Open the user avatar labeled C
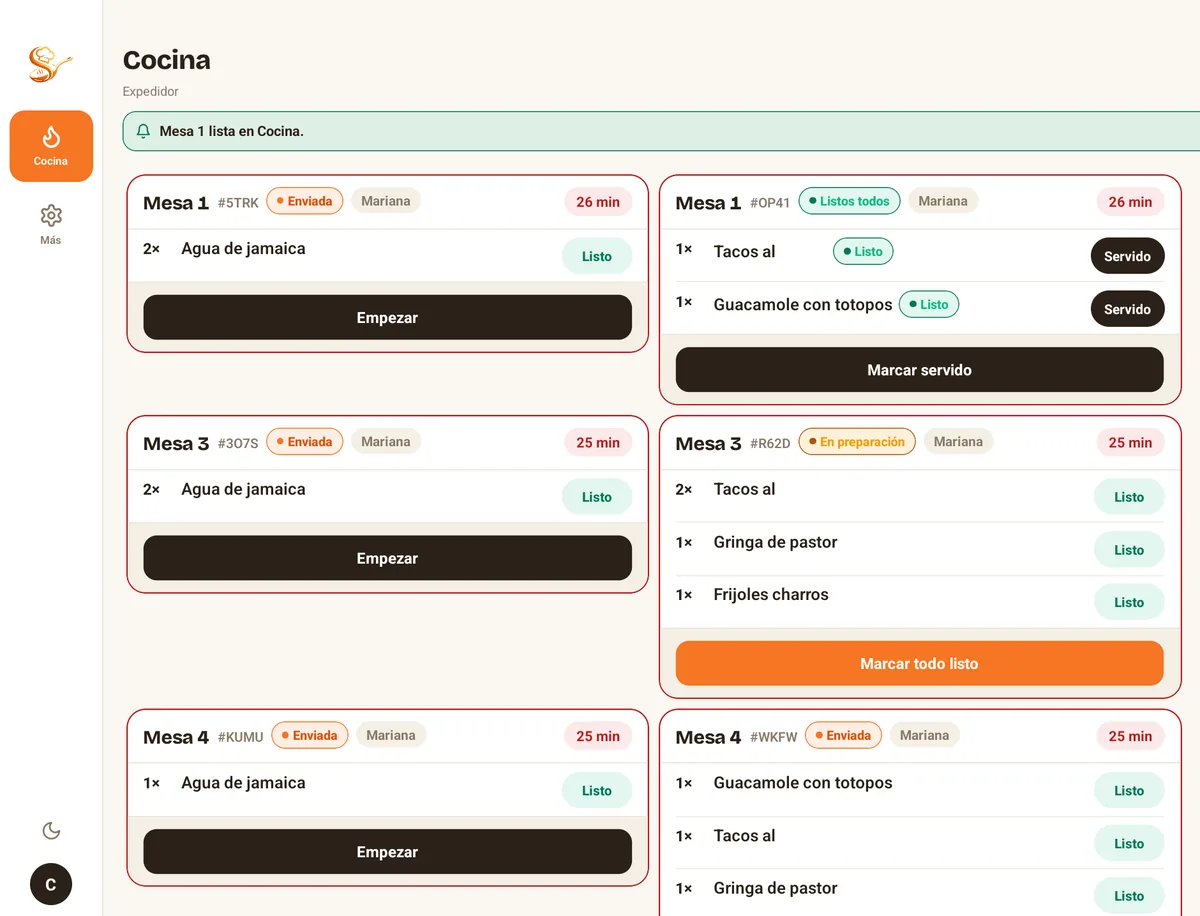This screenshot has height=916, width=1200. coord(51,884)
